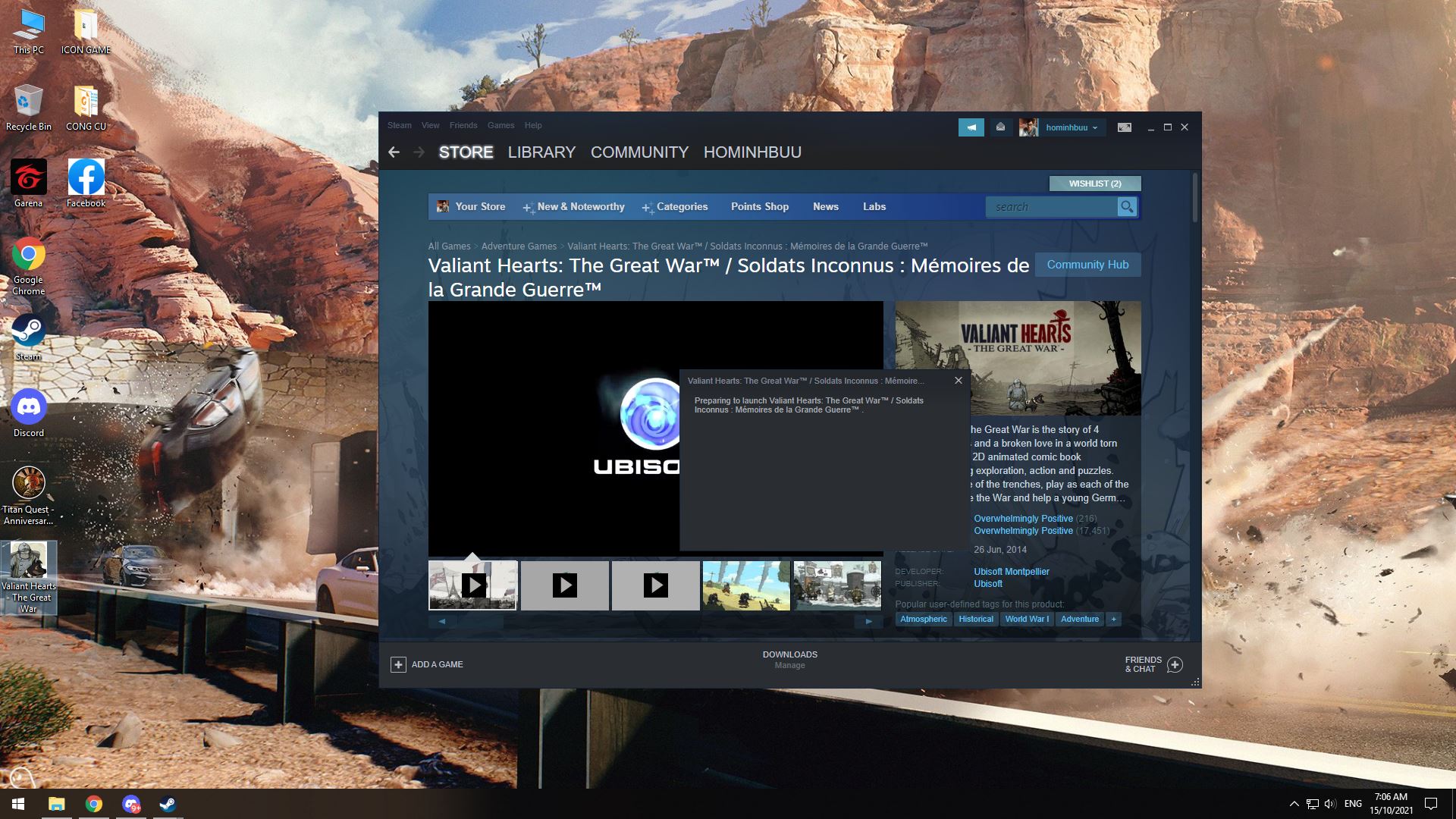Open the announcements megaphone icon

click(x=971, y=127)
